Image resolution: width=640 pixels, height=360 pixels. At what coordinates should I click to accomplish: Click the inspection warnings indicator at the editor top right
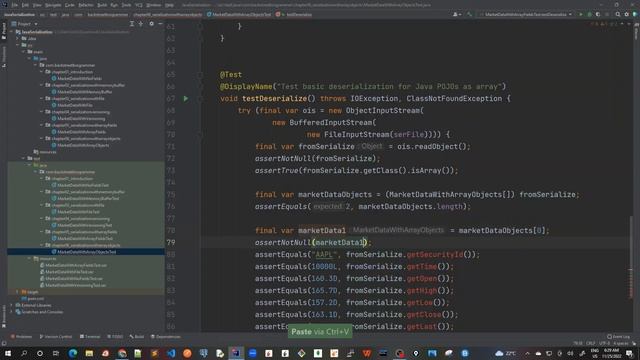click(x=604, y=24)
